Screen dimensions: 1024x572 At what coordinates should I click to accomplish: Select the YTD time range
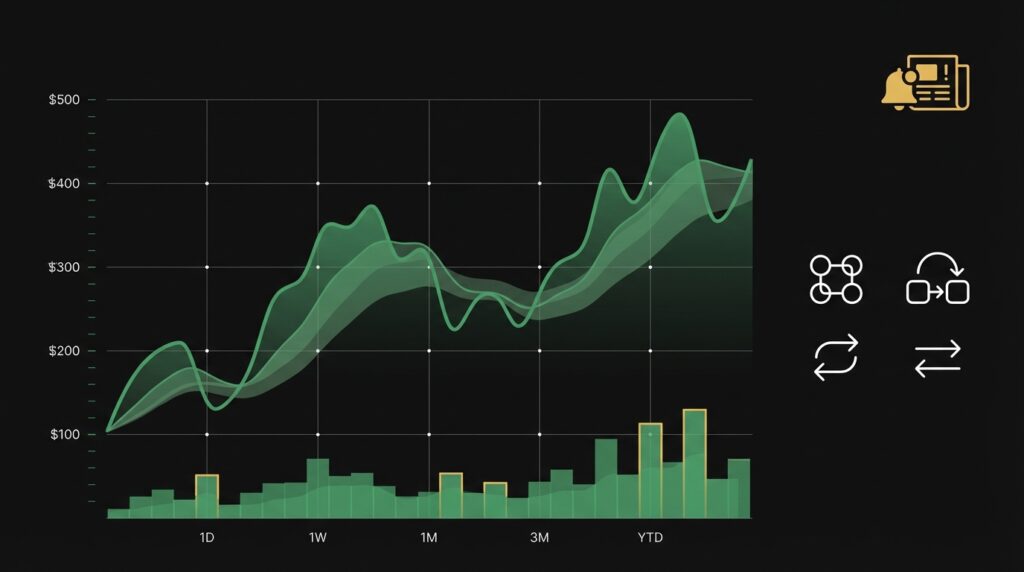650,538
